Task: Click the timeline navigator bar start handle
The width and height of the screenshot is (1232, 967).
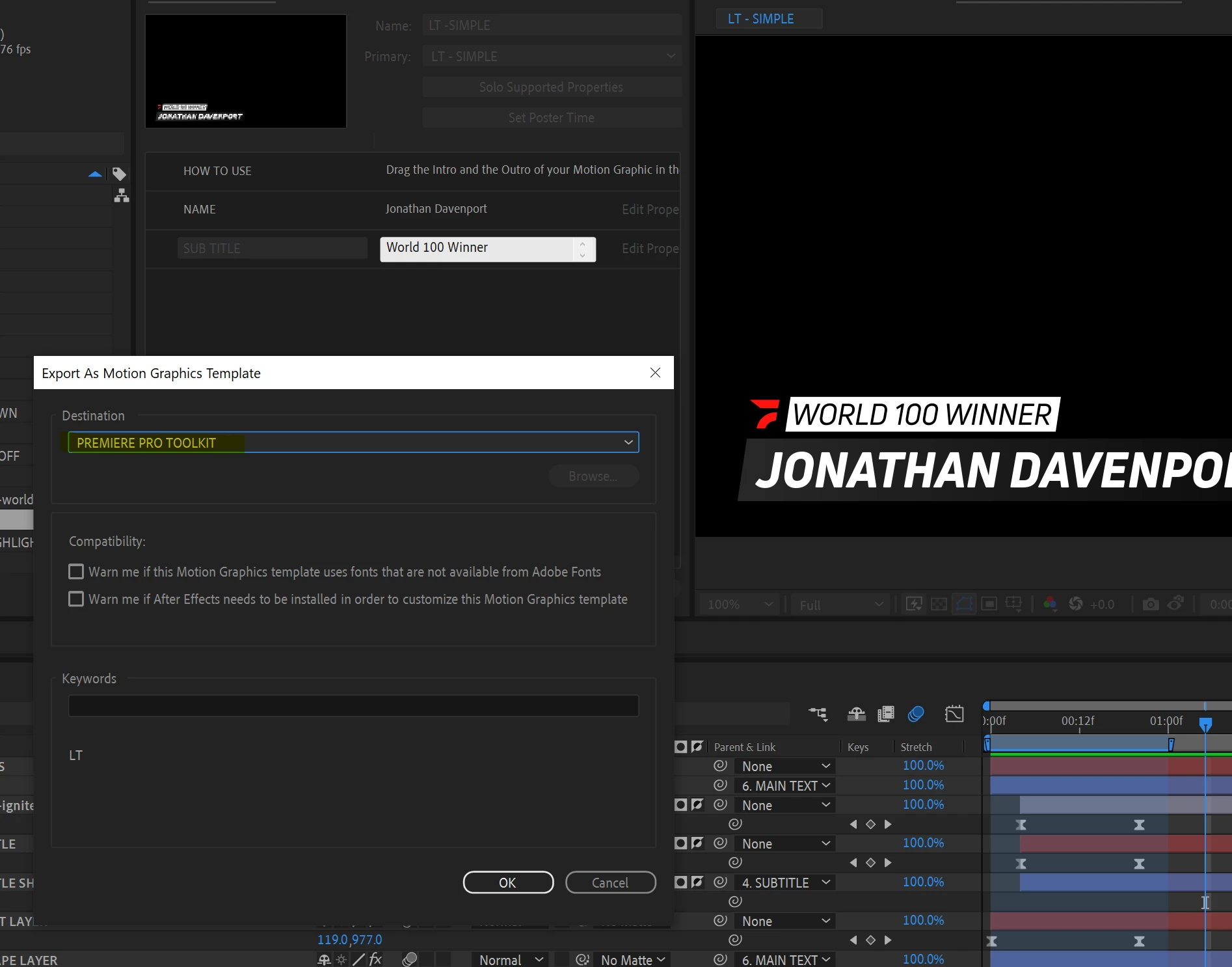Action: point(987,706)
